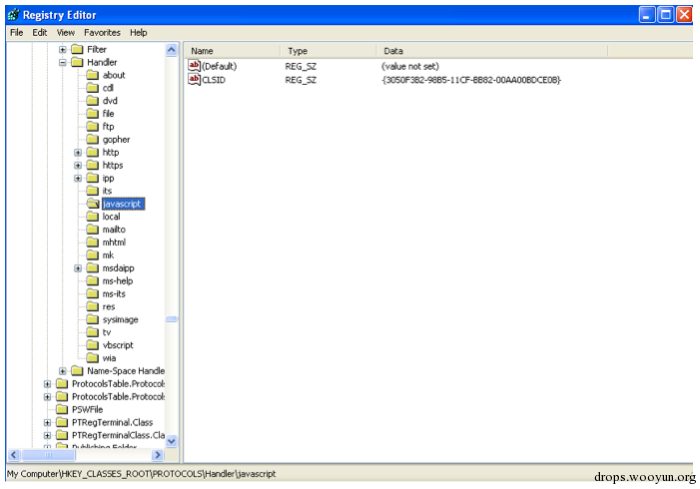Click the Name column header
The image size is (700, 489).
pos(233,51)
